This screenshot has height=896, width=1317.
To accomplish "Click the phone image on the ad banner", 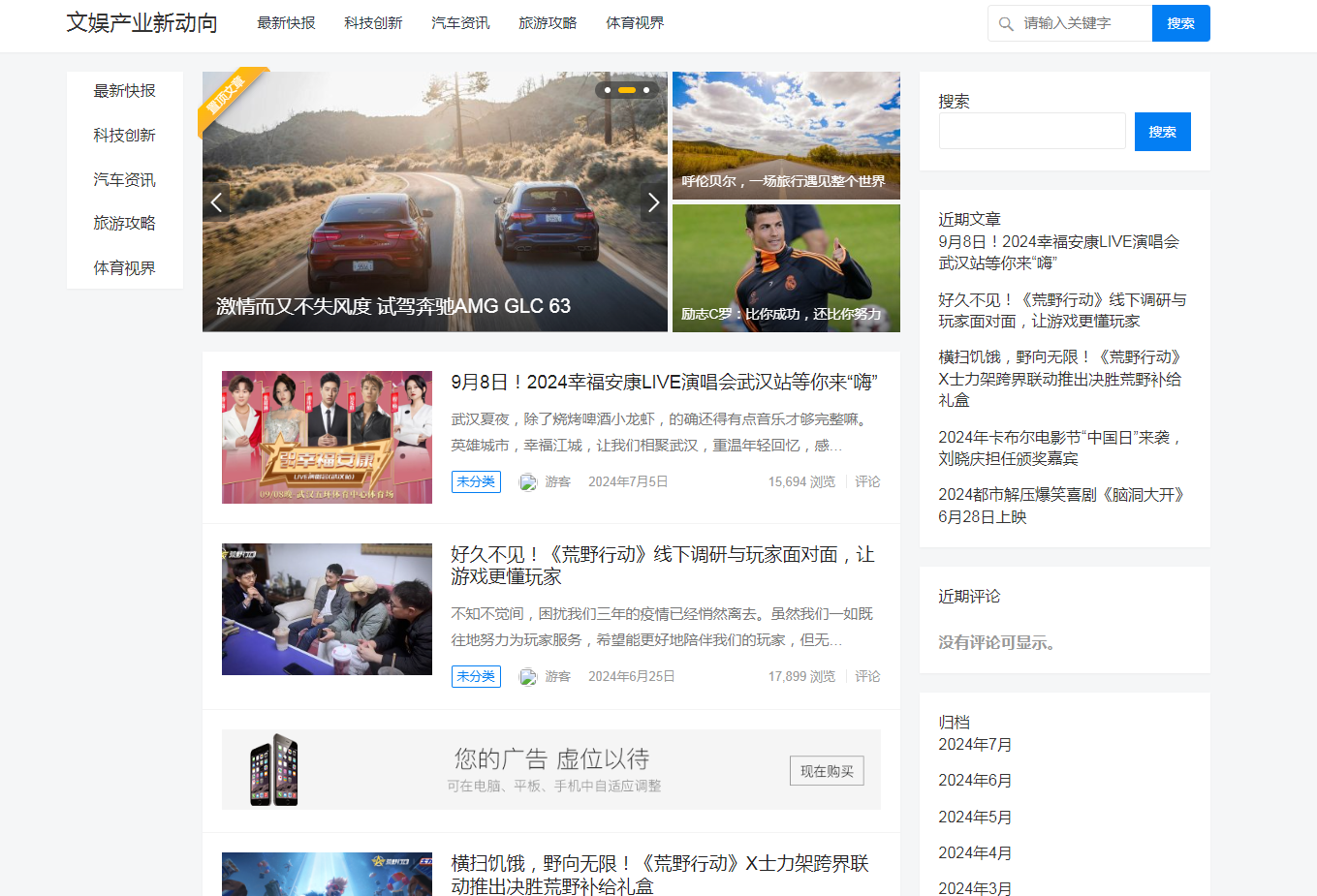I will [274, 770].
